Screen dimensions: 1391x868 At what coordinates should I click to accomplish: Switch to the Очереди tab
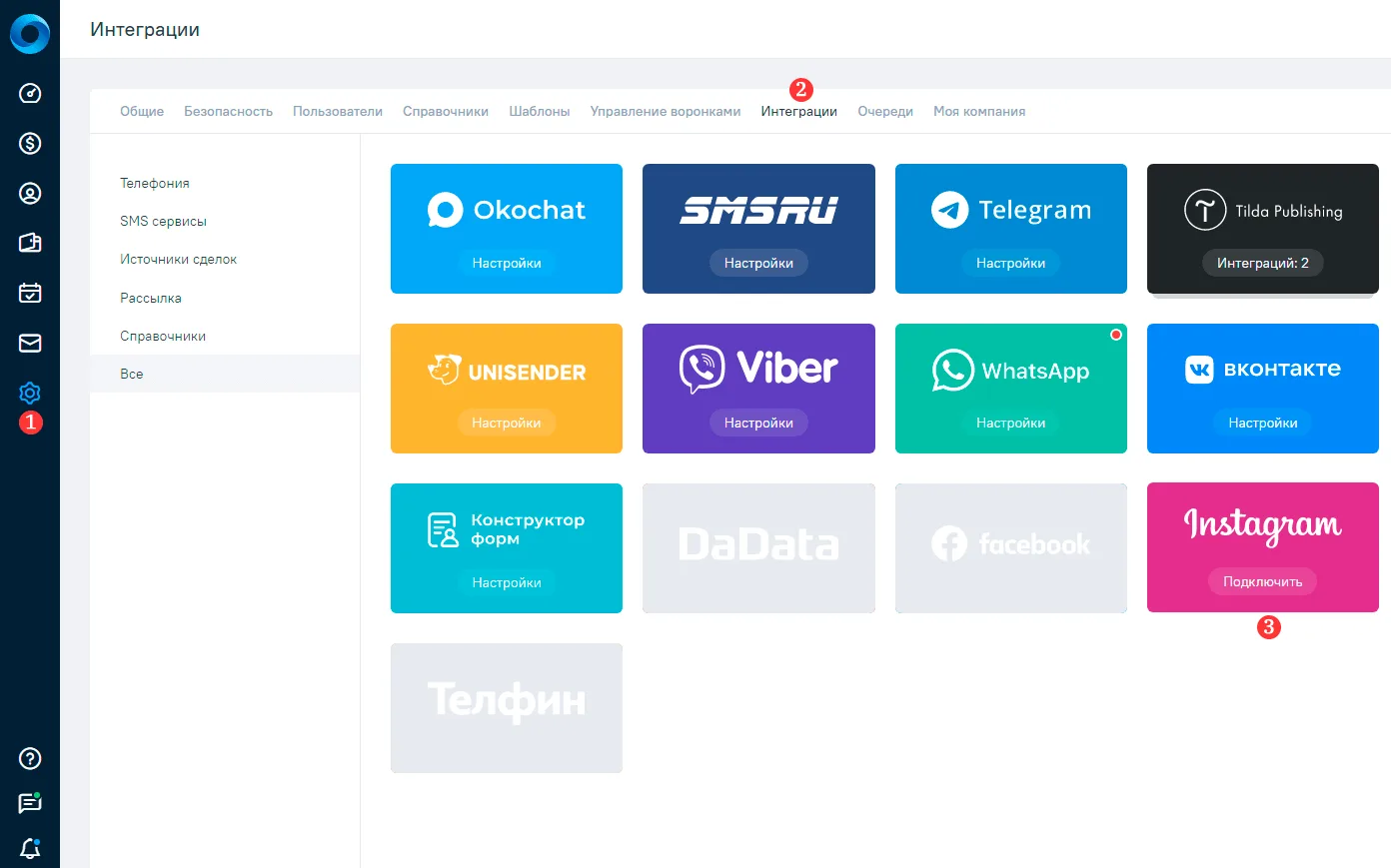(x=885, y=111)
